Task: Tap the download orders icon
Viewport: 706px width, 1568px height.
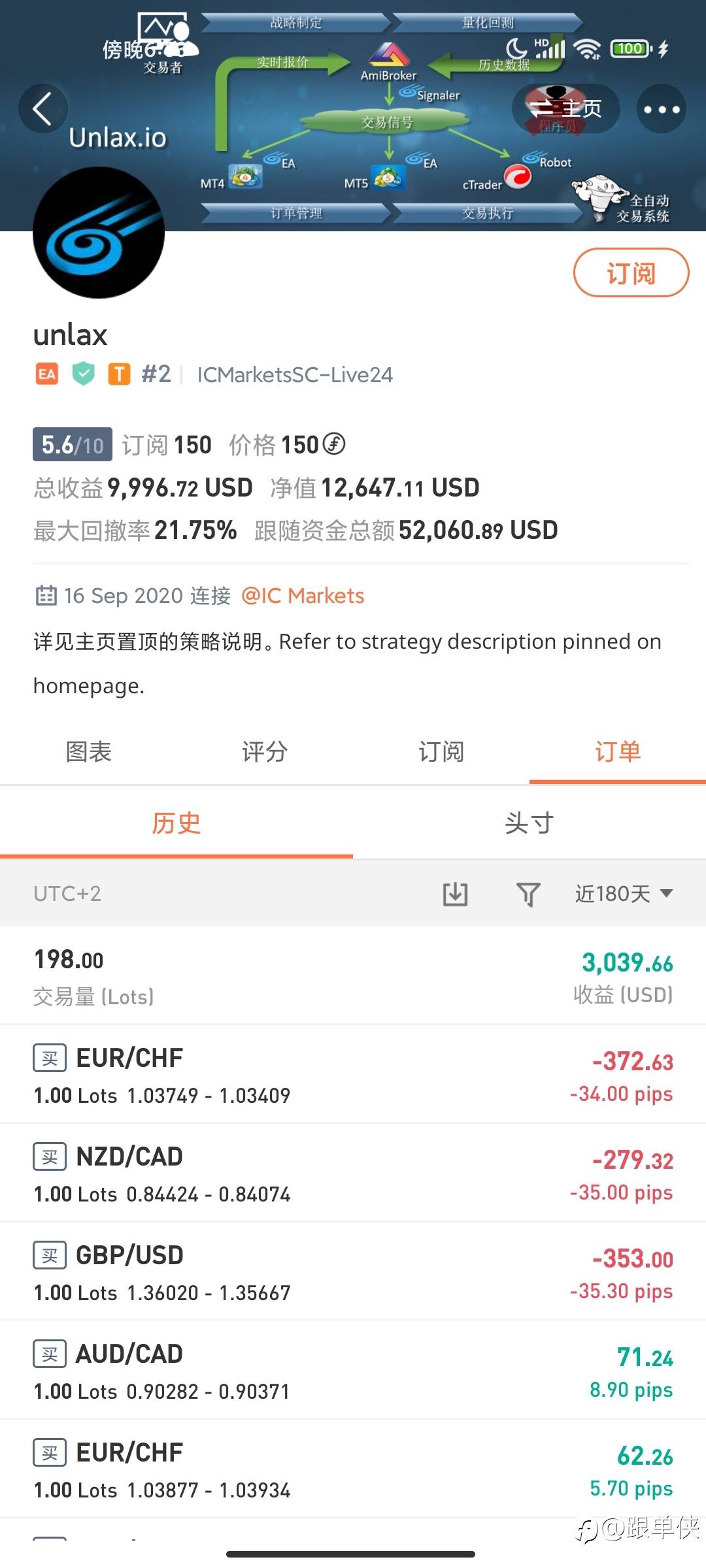Action: pos(455,893)
